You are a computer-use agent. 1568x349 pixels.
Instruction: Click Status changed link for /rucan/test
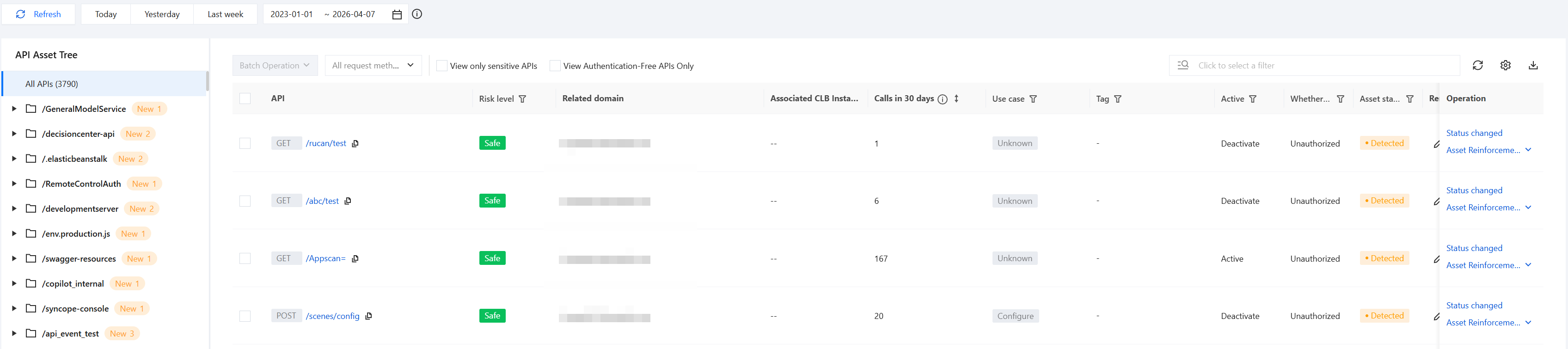1474,133
